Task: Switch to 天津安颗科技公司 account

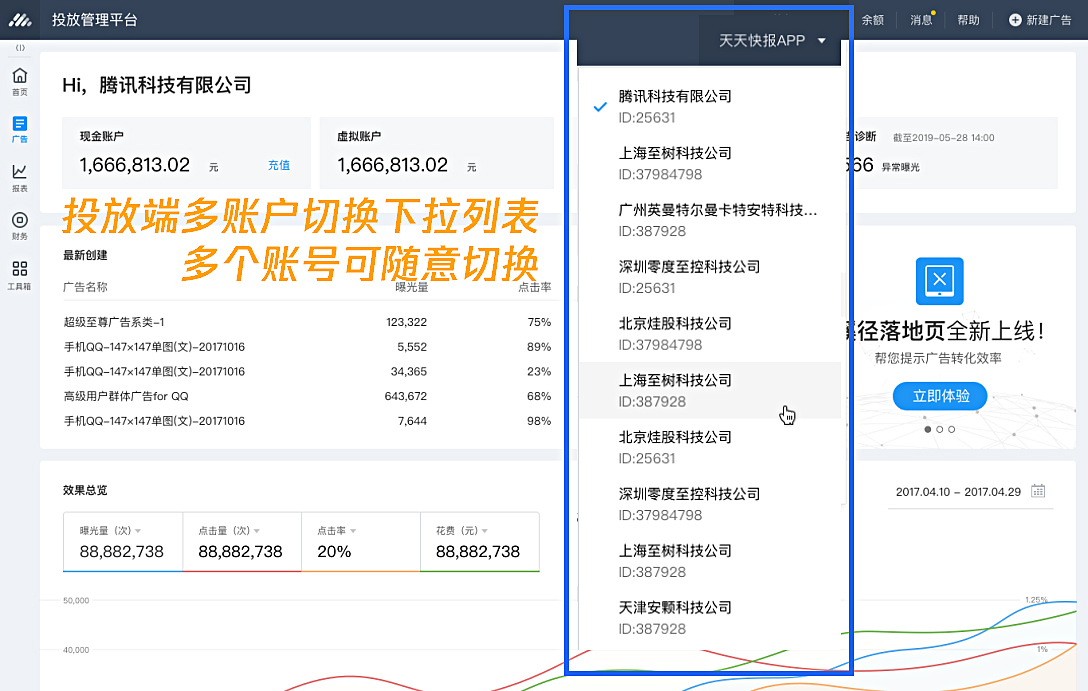Action: tap(709, 618)
